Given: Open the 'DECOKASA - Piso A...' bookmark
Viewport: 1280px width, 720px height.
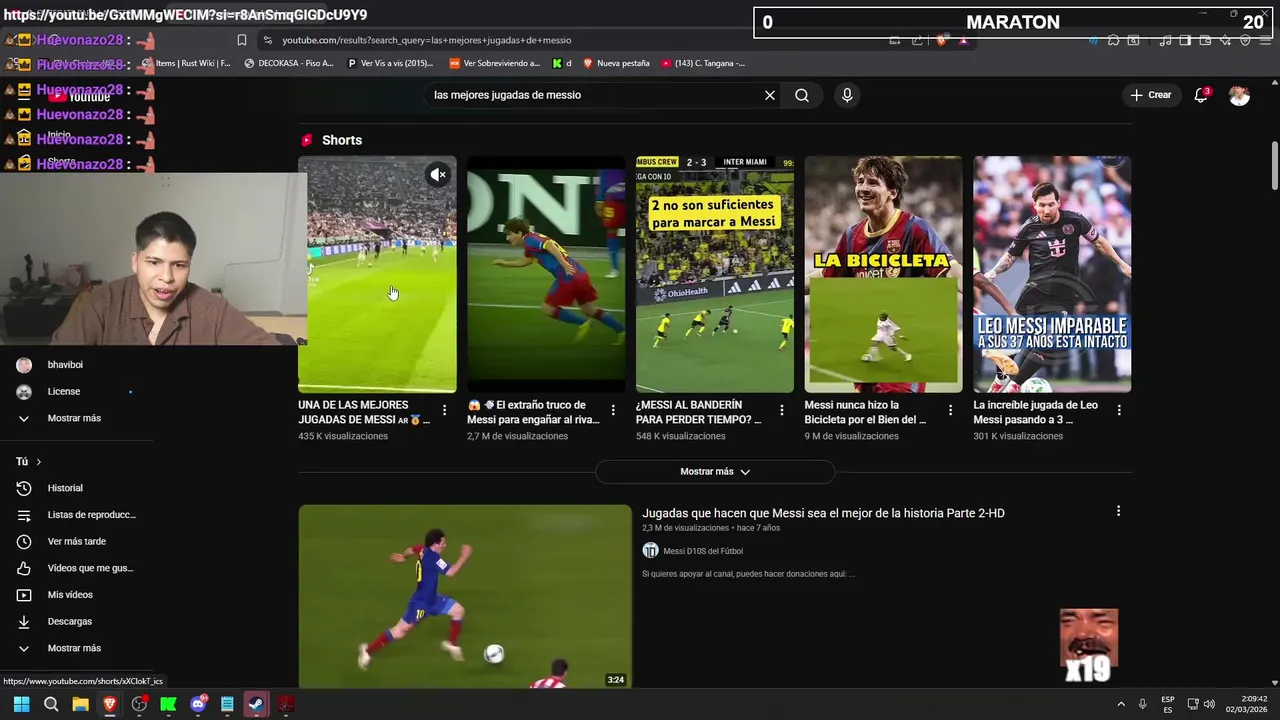Looking at the screenshot, I should click(289, 63).
